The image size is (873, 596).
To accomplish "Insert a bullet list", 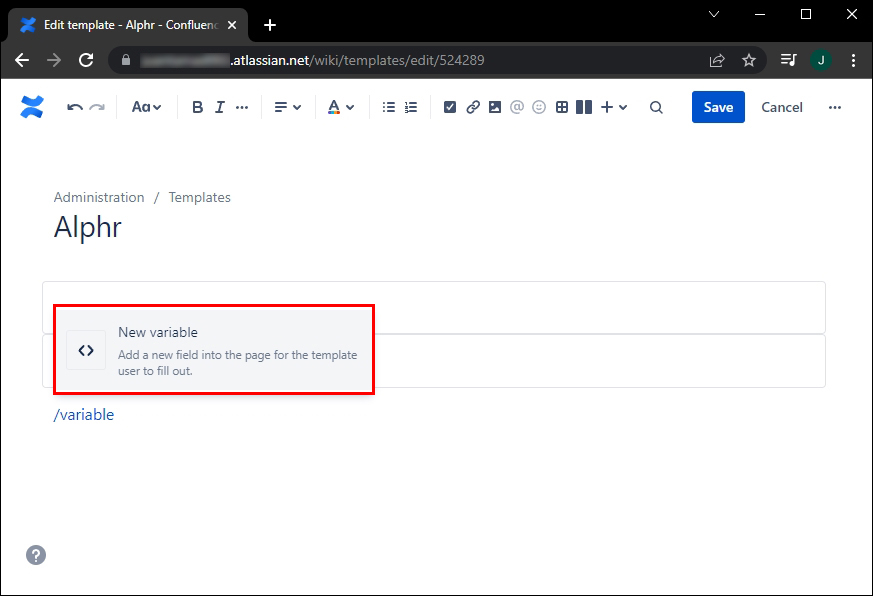I will (x=389, y=107).
